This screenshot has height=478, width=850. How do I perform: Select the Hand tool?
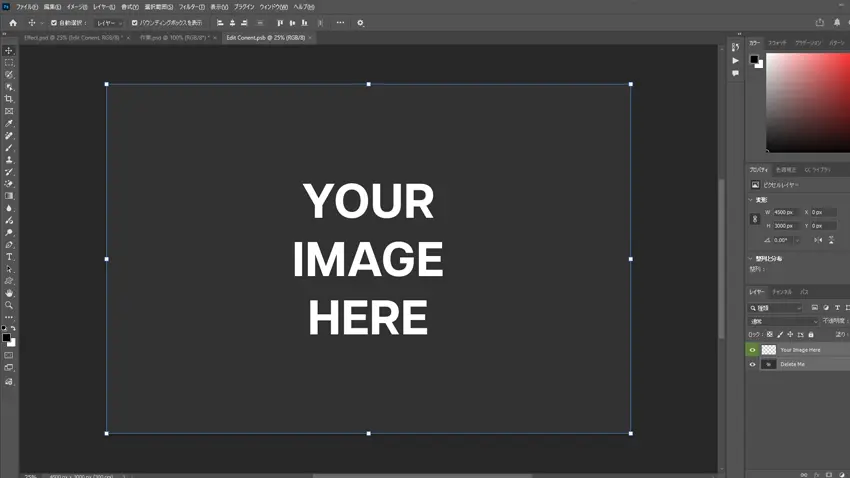[x=9, y=293]
